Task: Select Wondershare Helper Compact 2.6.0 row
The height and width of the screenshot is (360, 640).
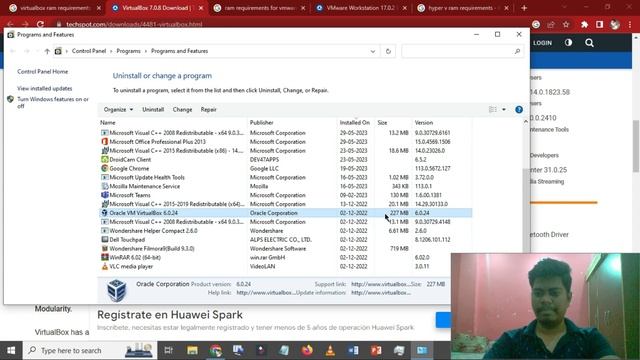Action: [286, 231]
